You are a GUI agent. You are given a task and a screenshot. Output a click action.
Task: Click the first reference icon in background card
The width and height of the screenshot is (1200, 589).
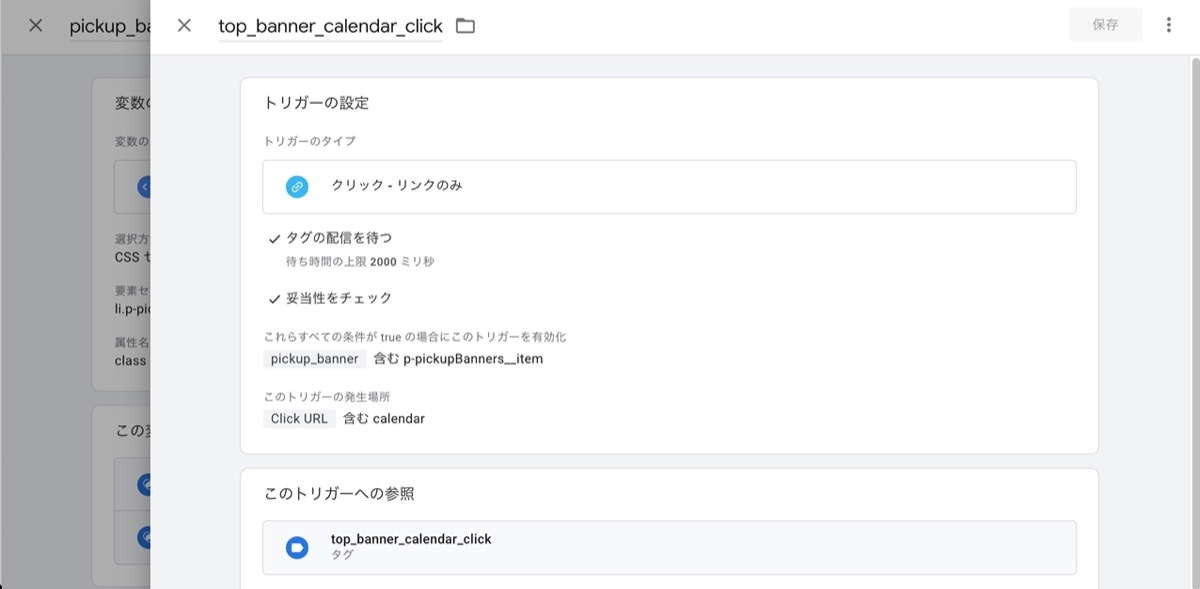coord(144,485)
